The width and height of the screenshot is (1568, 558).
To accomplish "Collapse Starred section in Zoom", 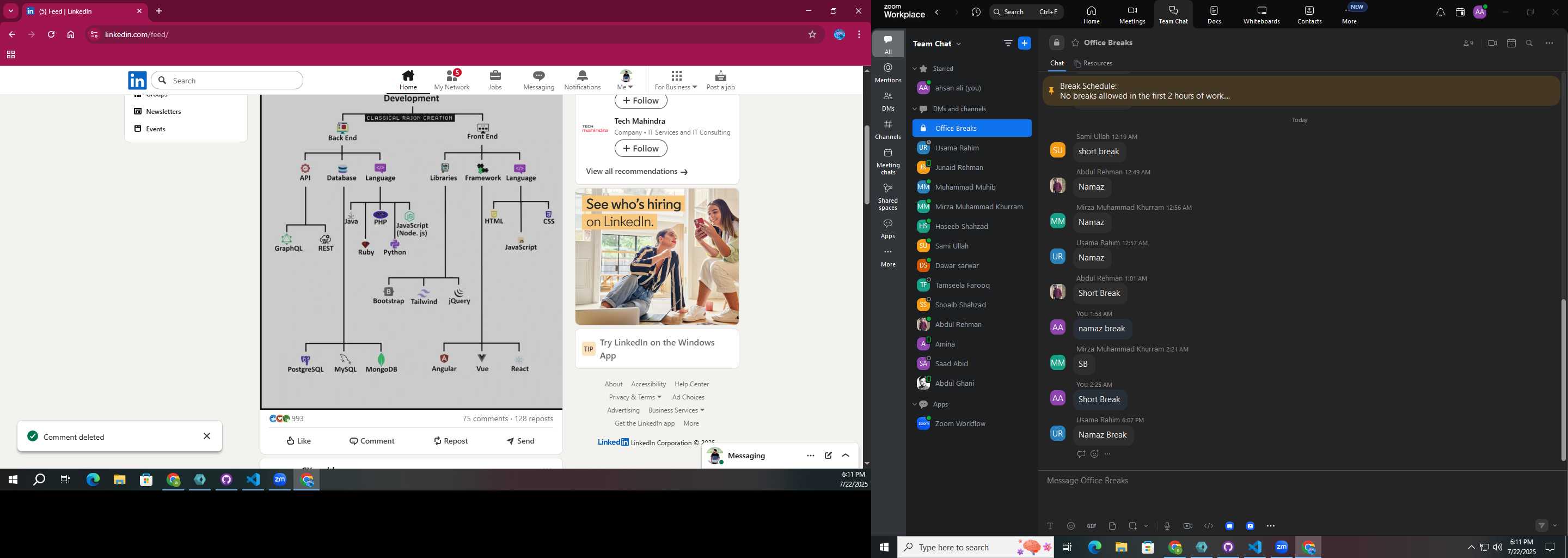I will point(914,69).
